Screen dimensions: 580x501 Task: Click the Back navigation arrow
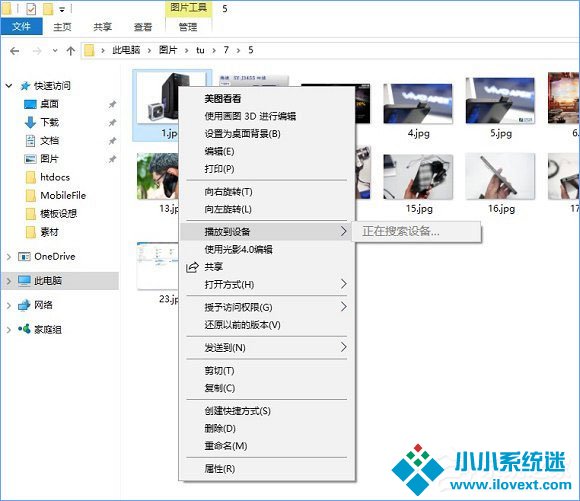click(14, 51)
